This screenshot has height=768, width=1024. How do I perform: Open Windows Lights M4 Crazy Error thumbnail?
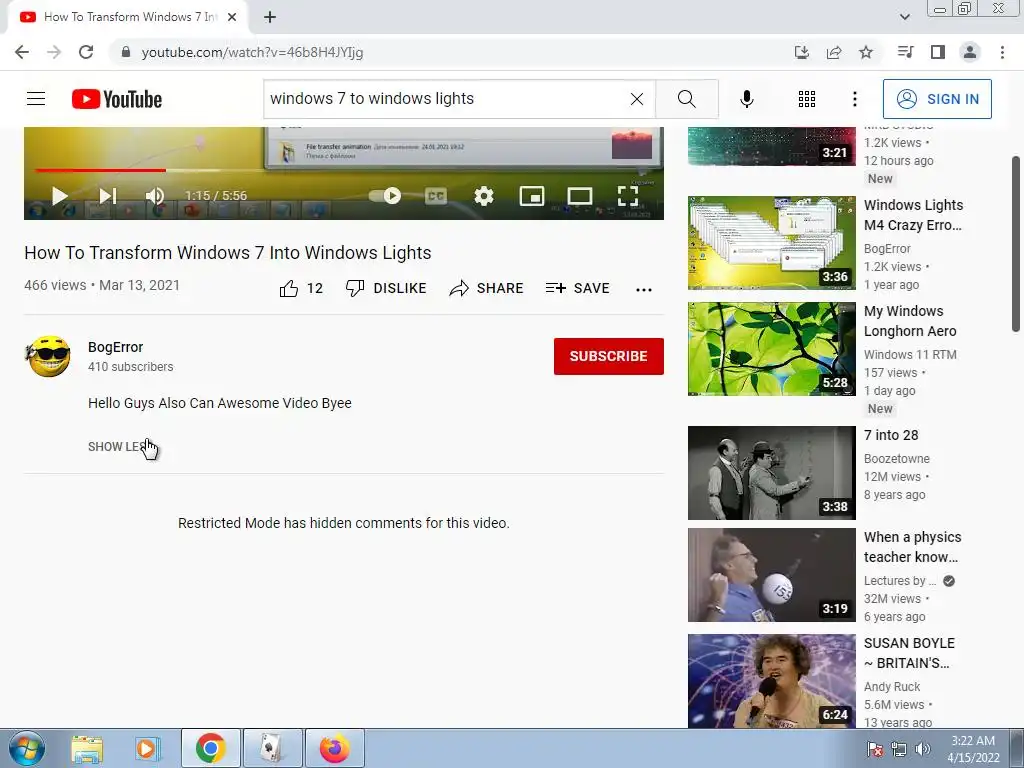tap(771, 242)
